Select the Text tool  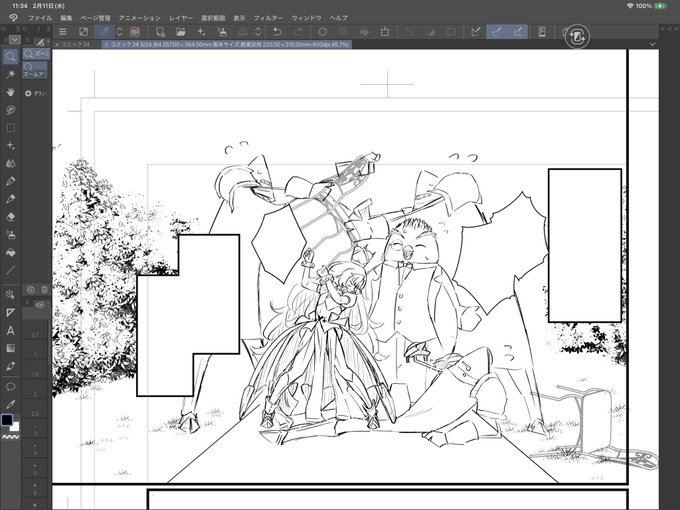pos(11,330)
